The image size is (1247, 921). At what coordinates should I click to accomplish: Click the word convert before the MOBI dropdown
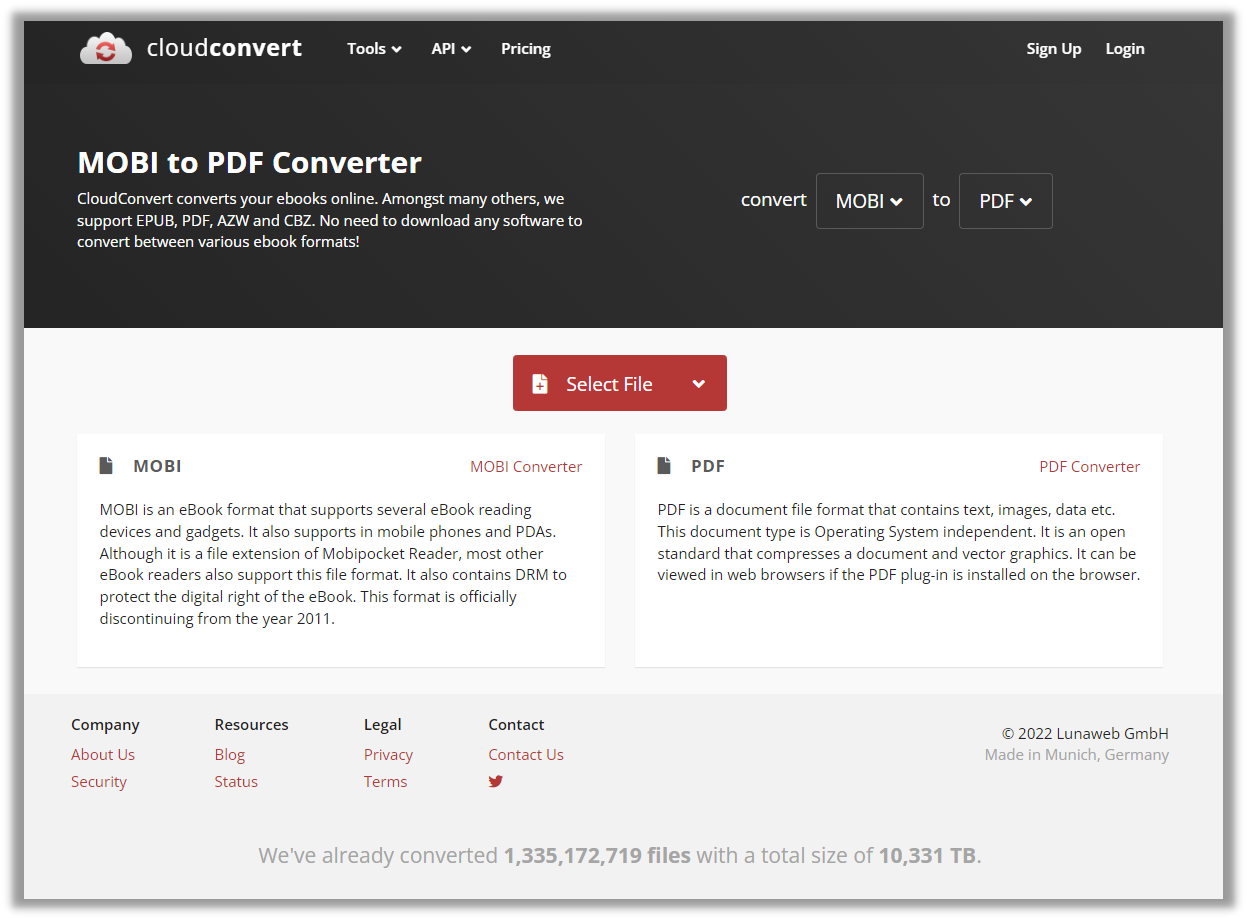[773, 200]
